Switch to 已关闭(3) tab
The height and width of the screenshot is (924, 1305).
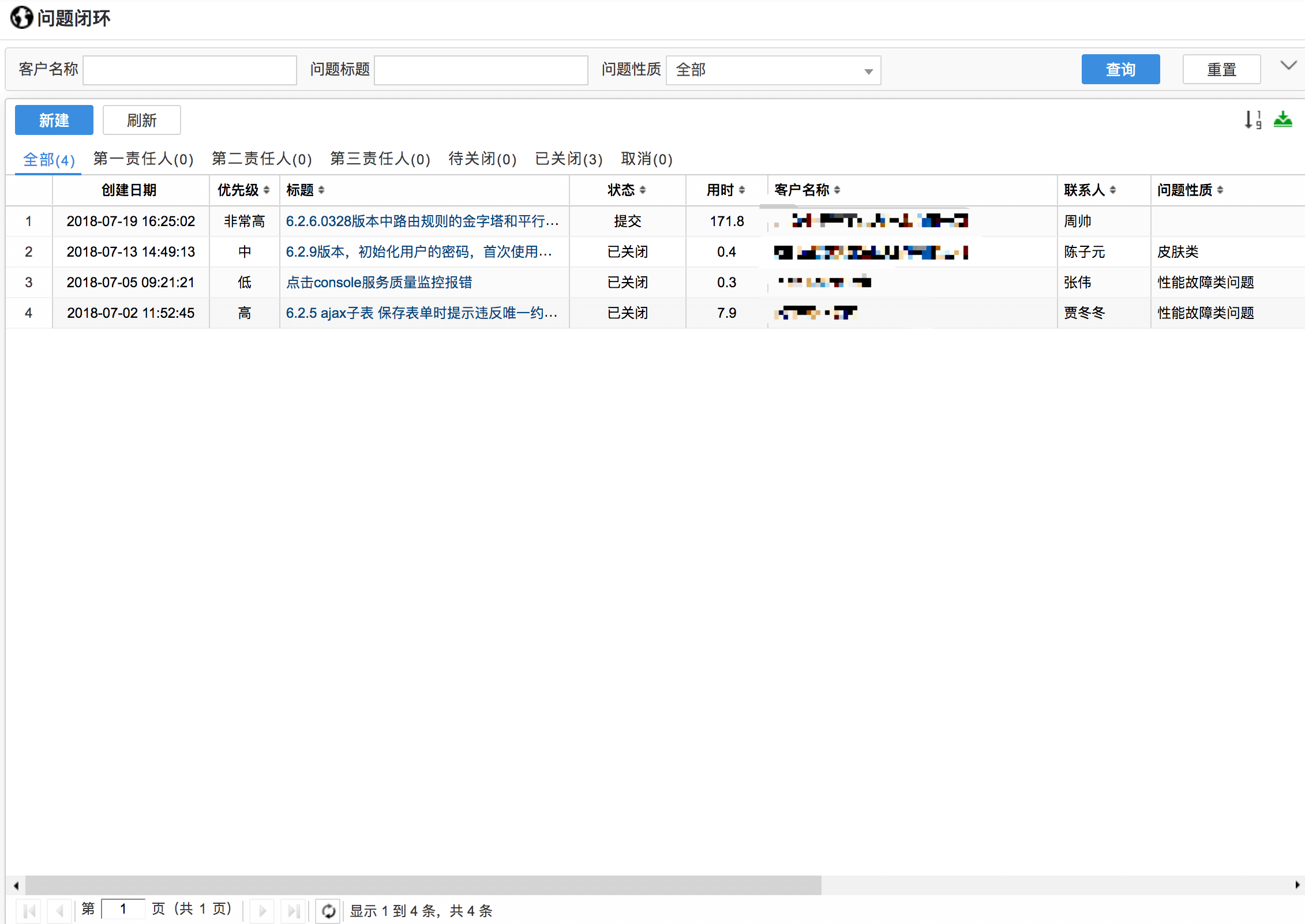pos(569,159)
